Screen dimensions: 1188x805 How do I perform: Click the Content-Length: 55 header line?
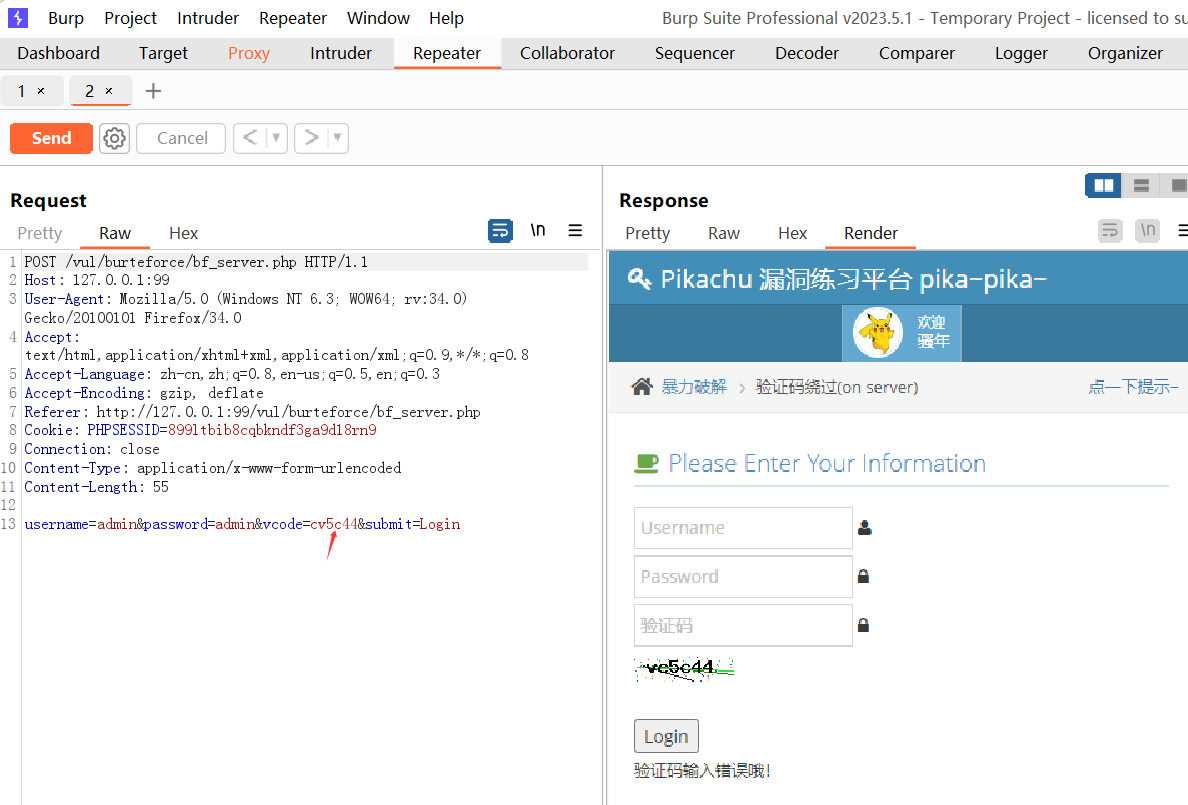[96, 487]
